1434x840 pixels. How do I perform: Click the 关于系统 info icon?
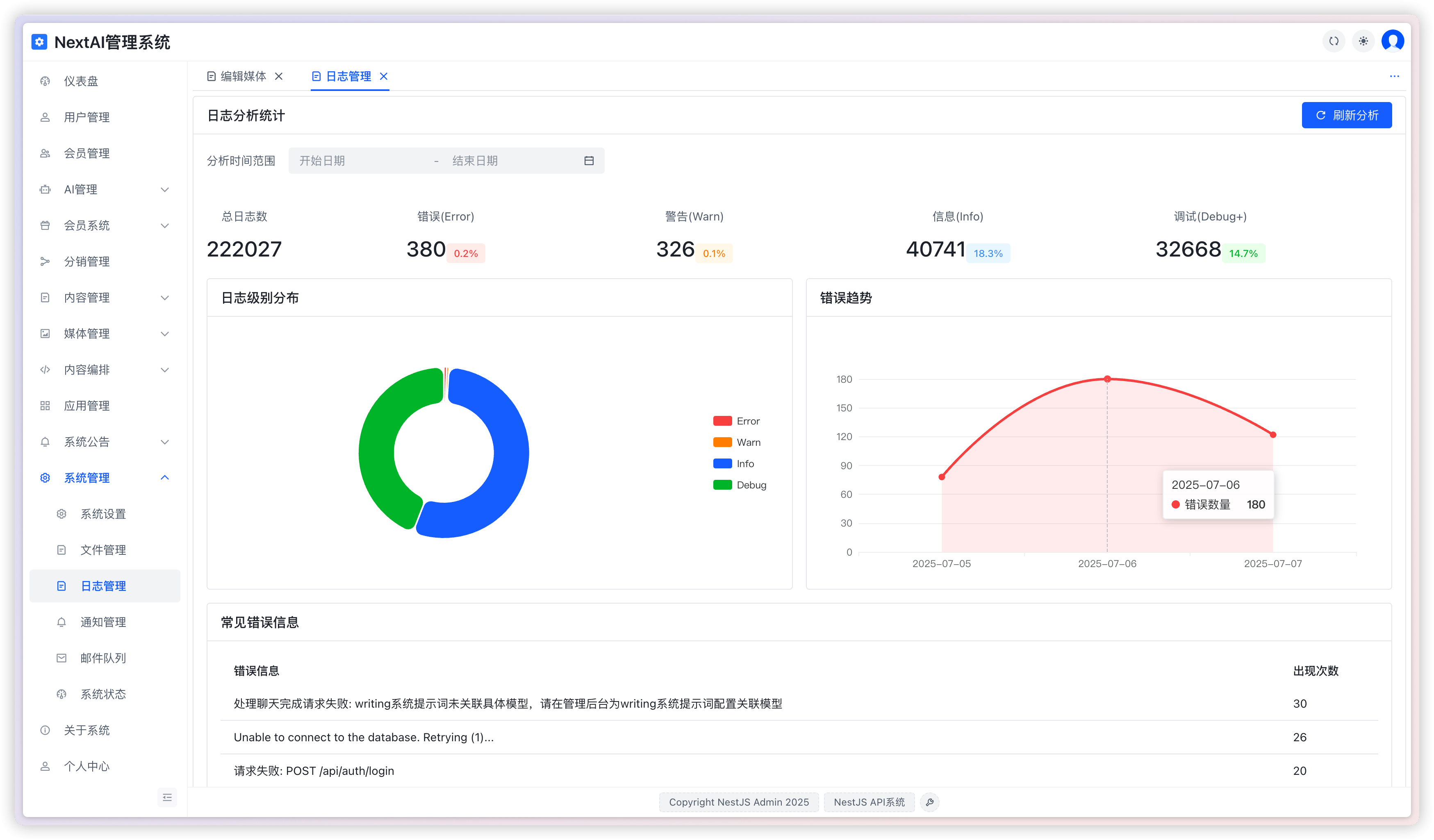click(45, 730)
